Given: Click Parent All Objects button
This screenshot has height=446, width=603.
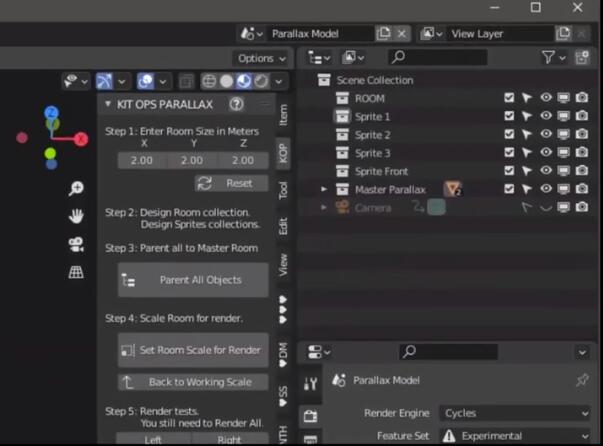Looking at the screenshot, I should (193, 280).
